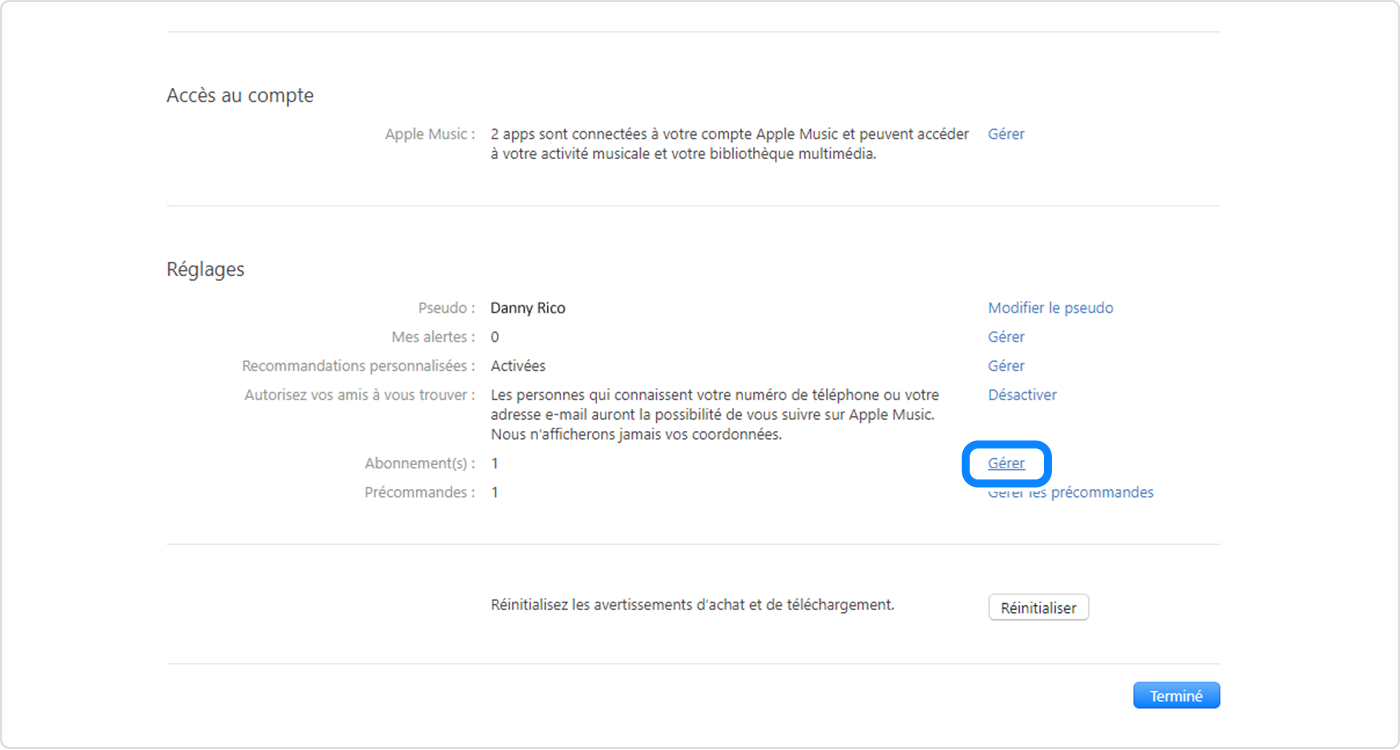Open Modifier le pseudo to change nickname

1050,307
